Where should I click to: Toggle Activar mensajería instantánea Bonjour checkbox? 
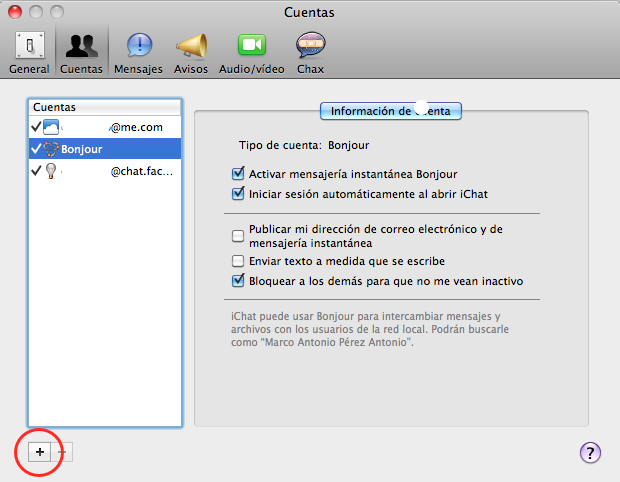pos(238,174)
